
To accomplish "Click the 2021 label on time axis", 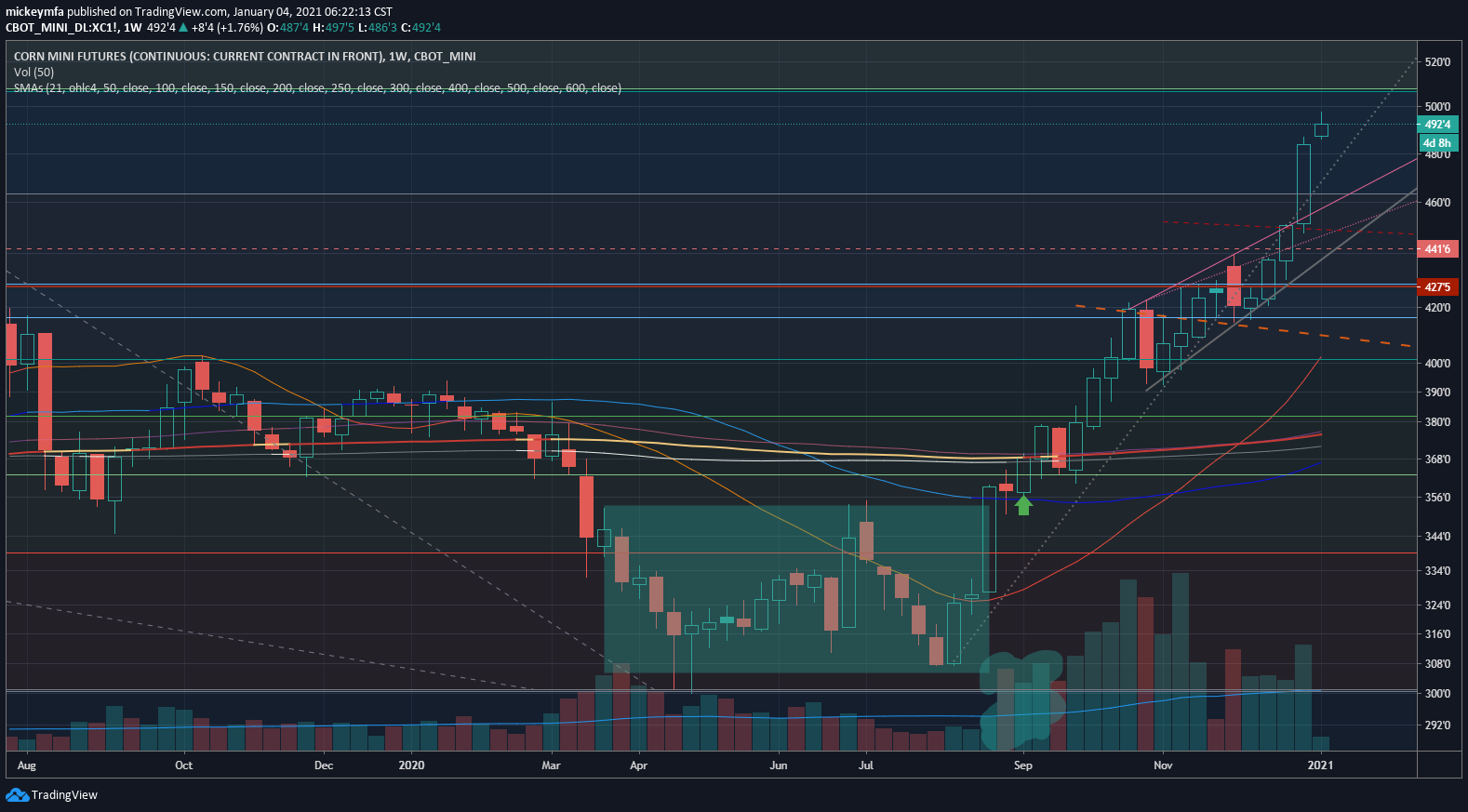I will [1320, 765].
